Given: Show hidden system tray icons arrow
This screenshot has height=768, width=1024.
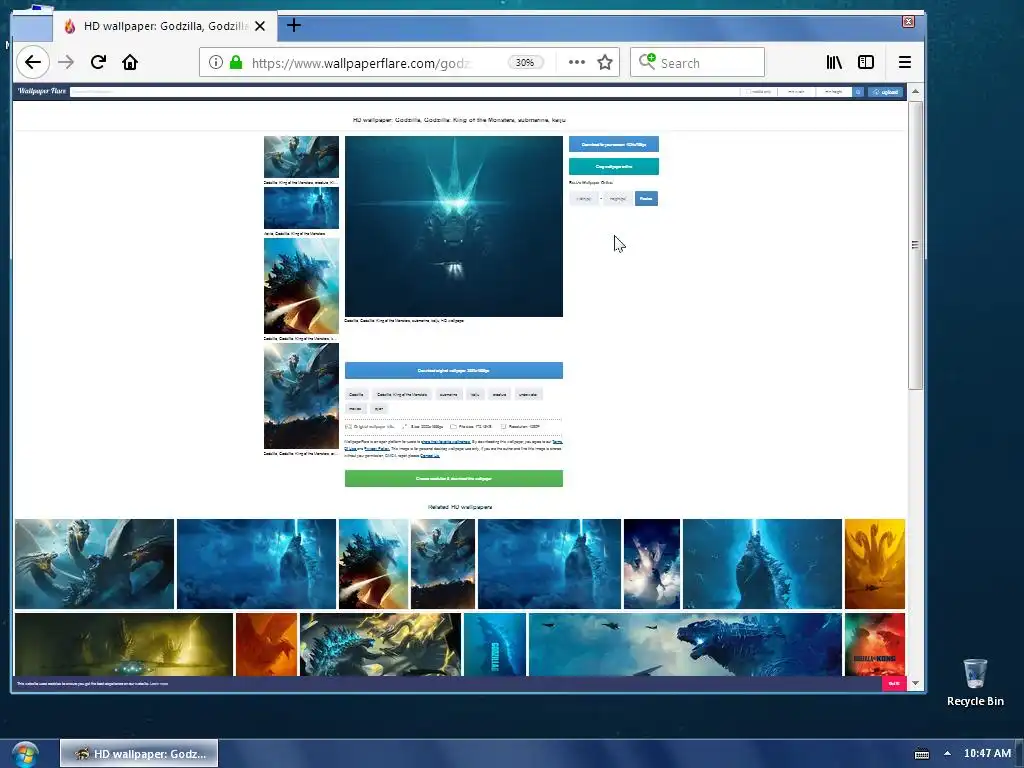Looking at the screenshot, I should pos(947,754).
